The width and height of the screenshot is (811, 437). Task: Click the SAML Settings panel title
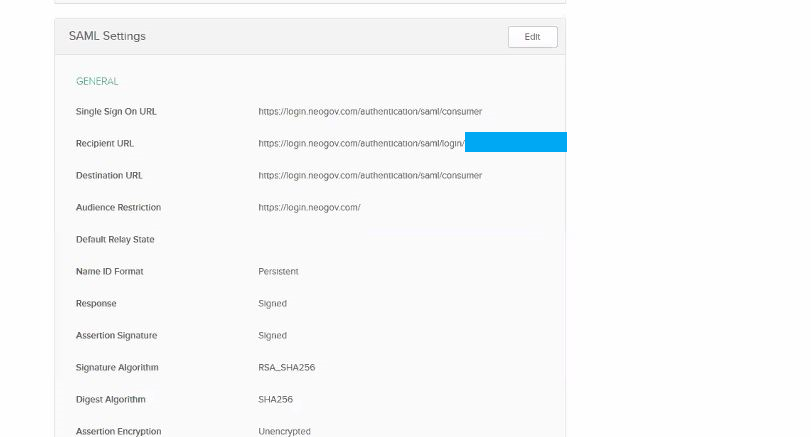[107, 36]
